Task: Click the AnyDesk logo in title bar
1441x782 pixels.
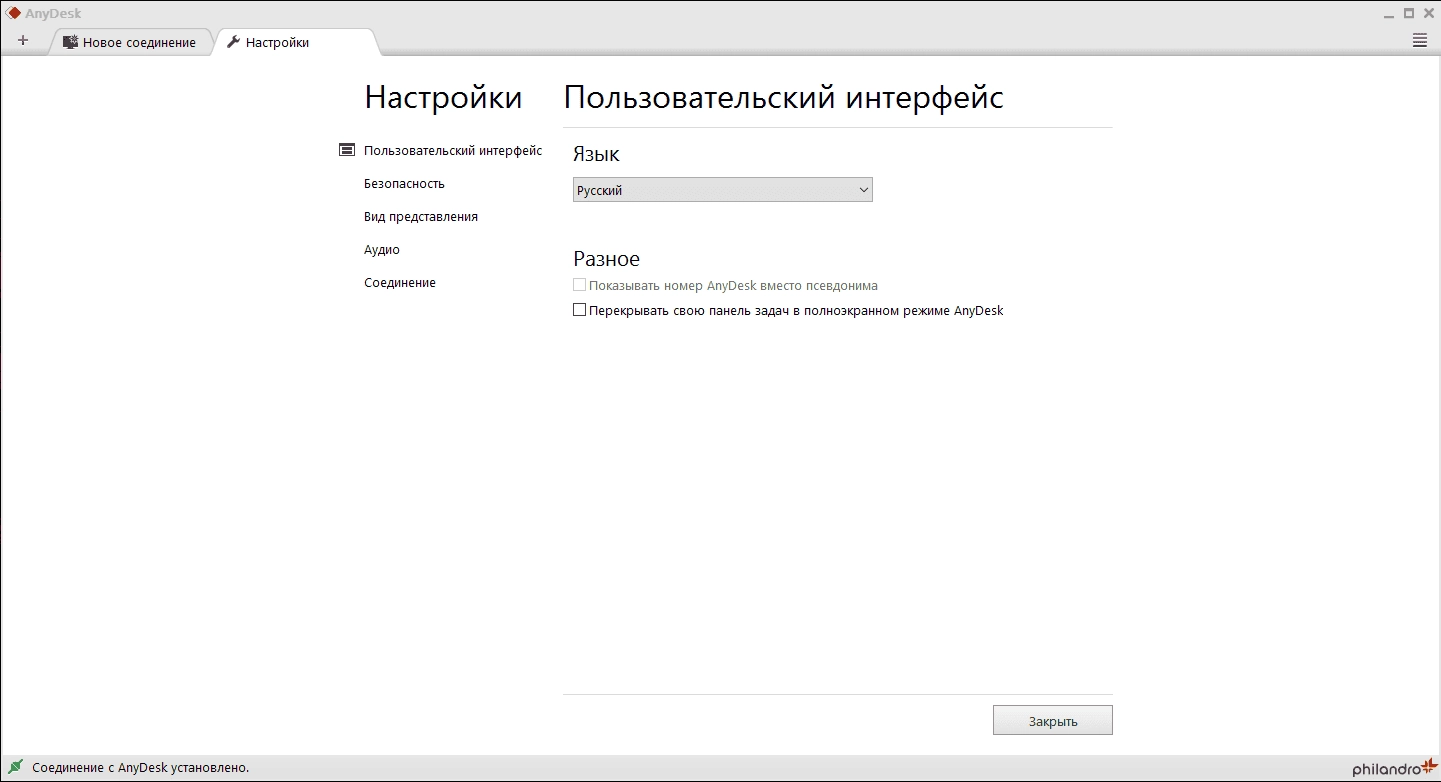Action: pyautogui.click(x=14, y=13)
